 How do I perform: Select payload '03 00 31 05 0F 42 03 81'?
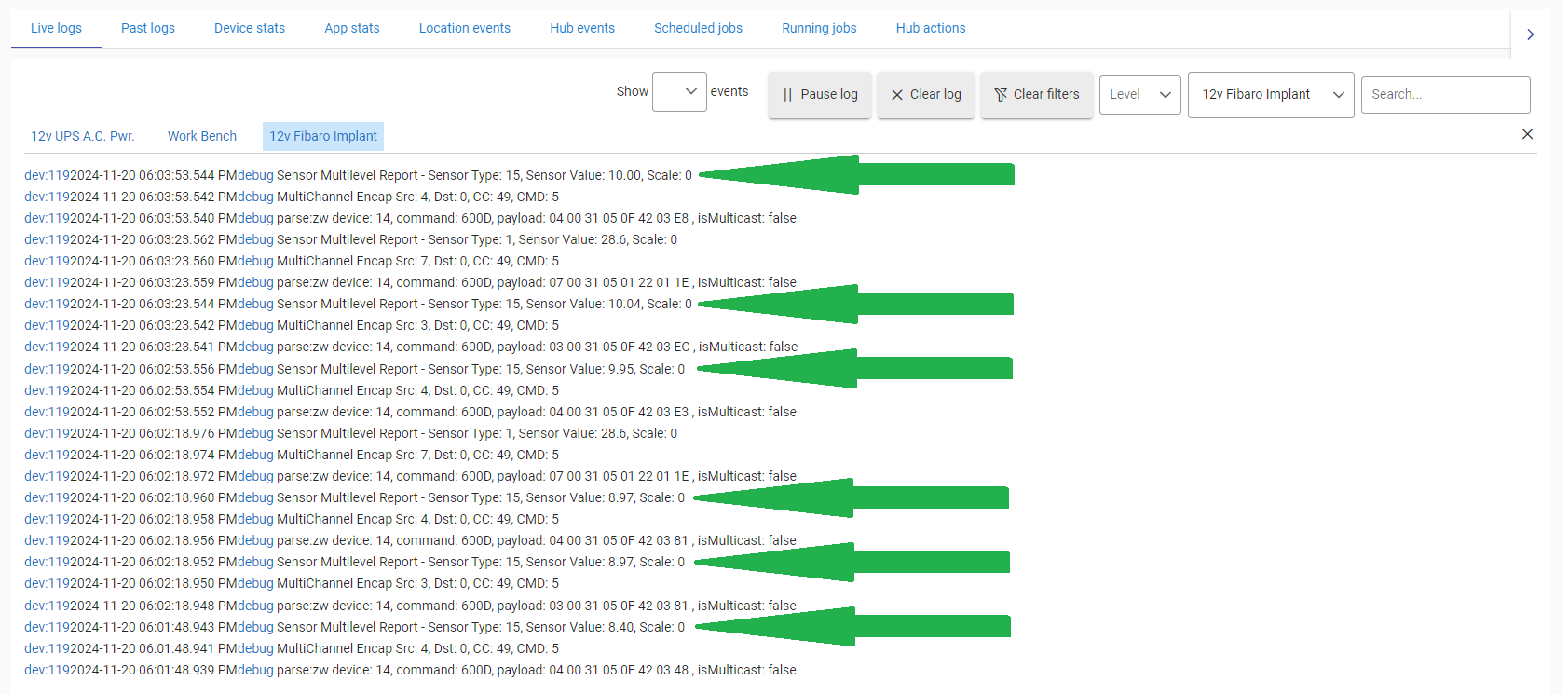pos(619,606)
